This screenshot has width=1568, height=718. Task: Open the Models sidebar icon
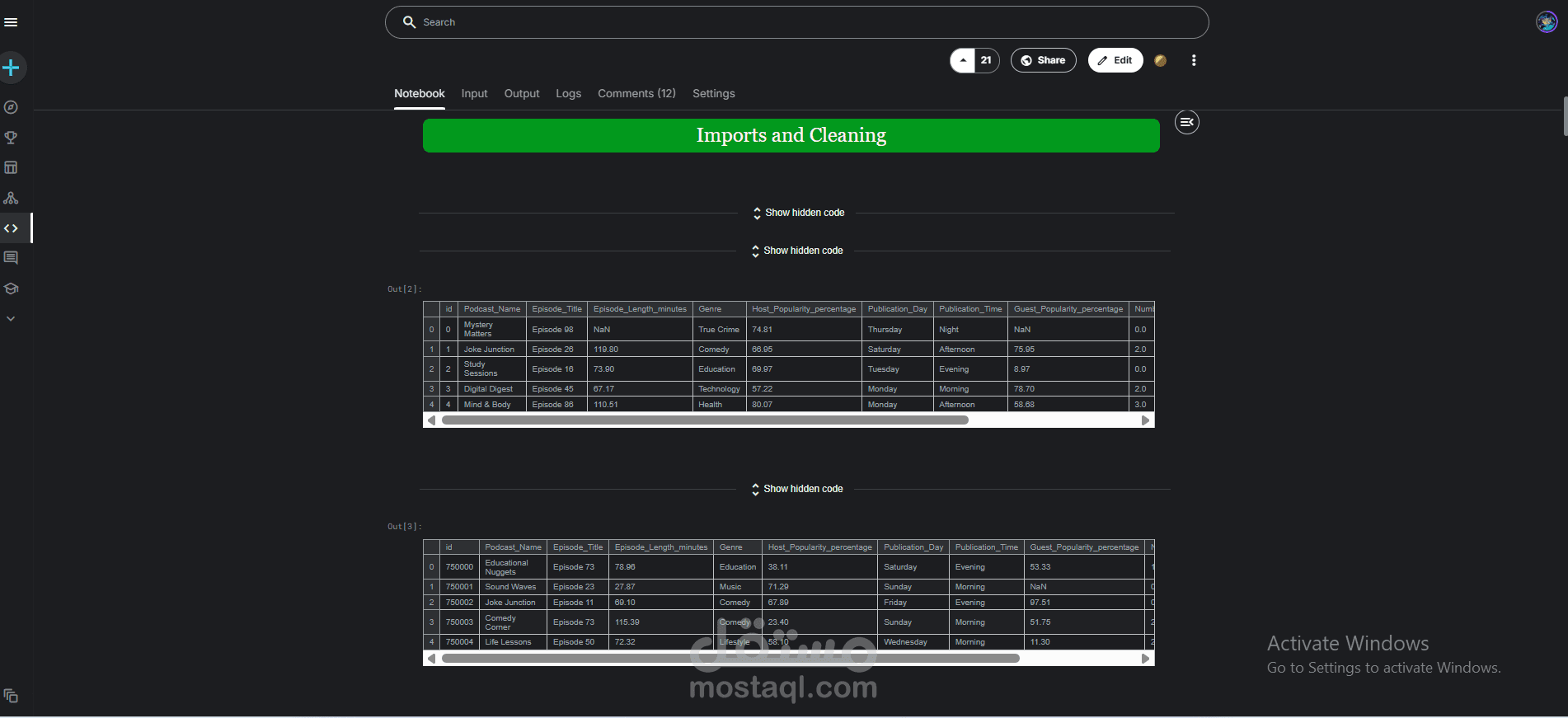click(11, 198)
